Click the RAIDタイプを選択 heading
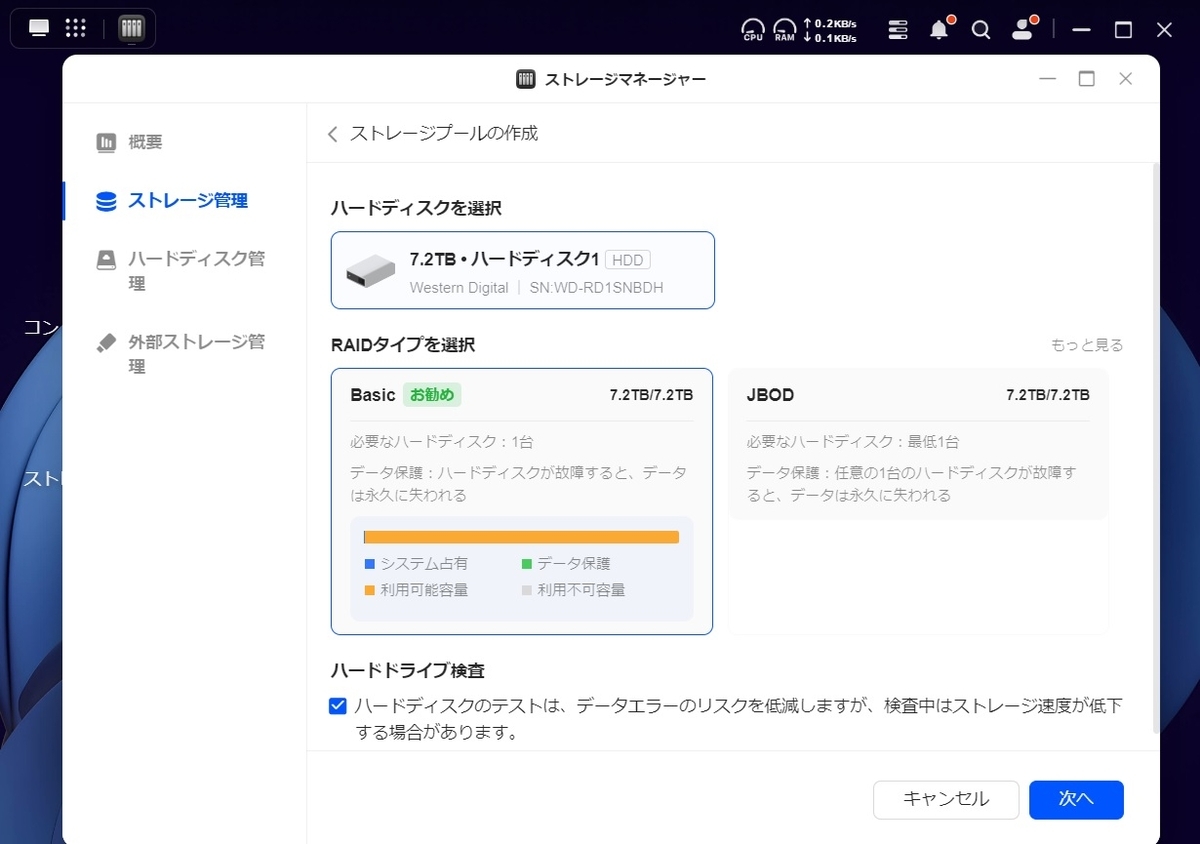 (x=403, y=345)
